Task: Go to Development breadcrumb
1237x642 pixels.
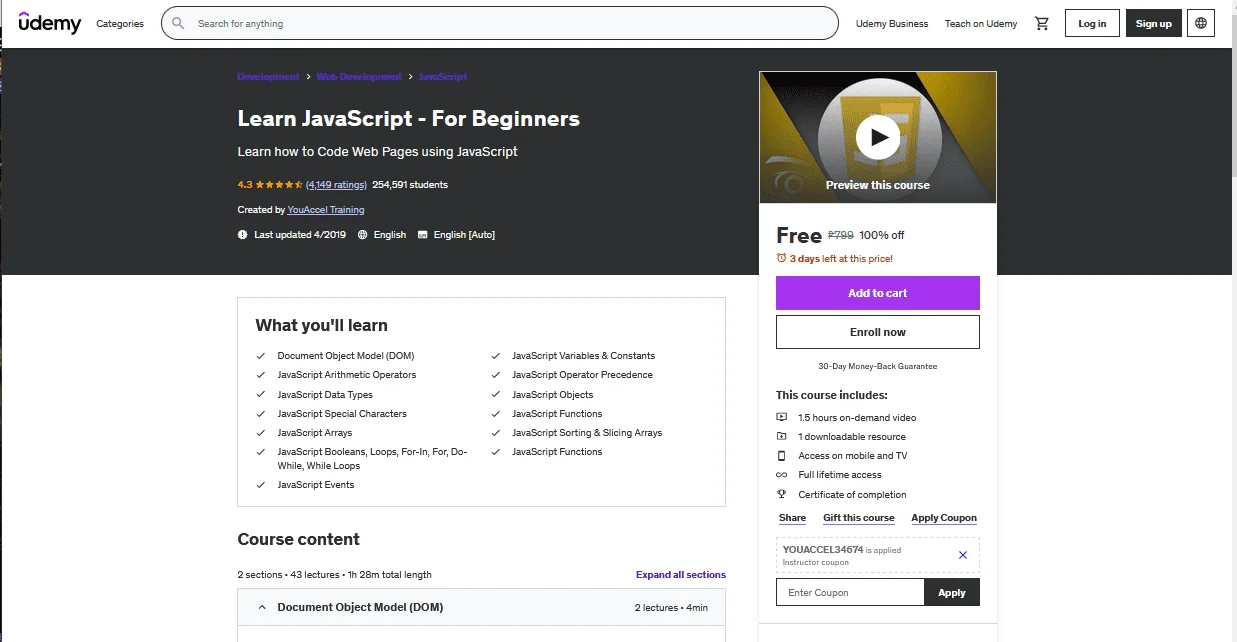Action: click(268, 77)
